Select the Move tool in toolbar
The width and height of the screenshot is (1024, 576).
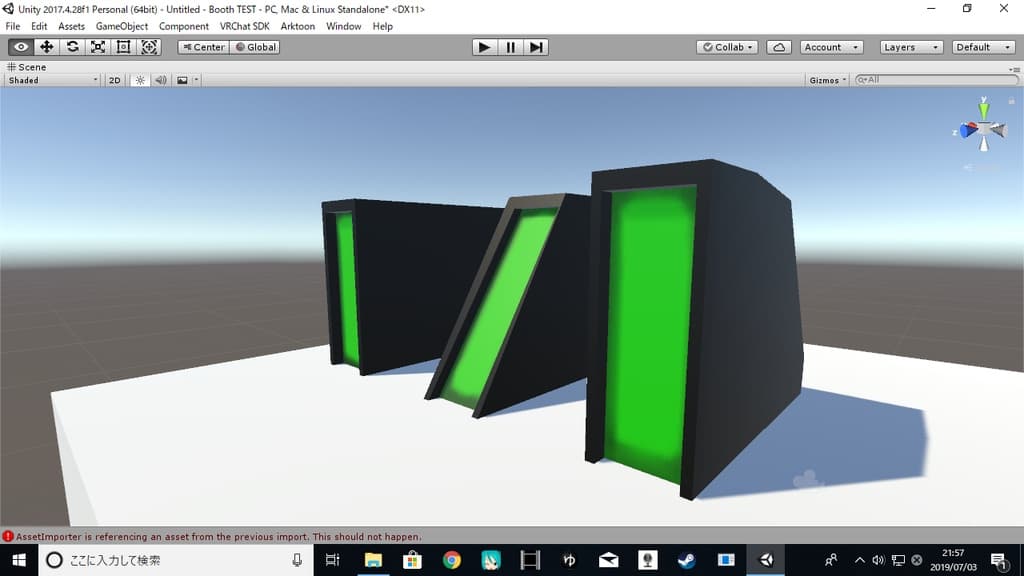[x=46, y=47]
